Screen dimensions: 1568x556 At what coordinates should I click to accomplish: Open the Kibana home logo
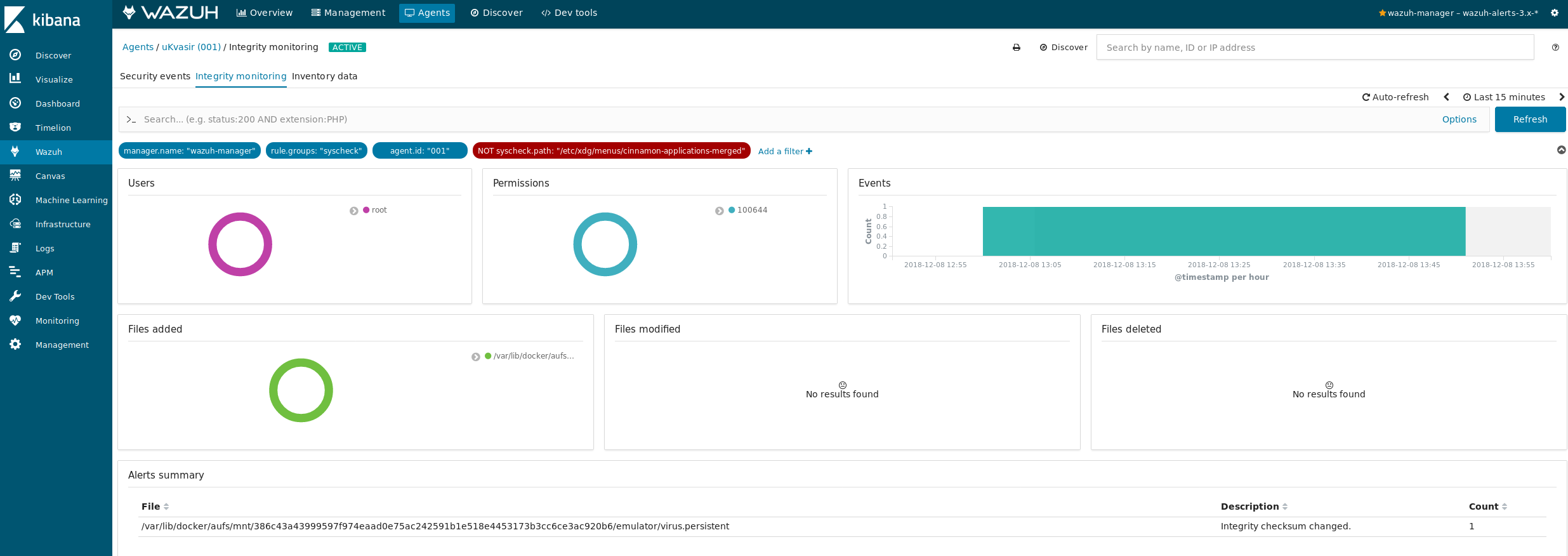[x=42, y=20]
